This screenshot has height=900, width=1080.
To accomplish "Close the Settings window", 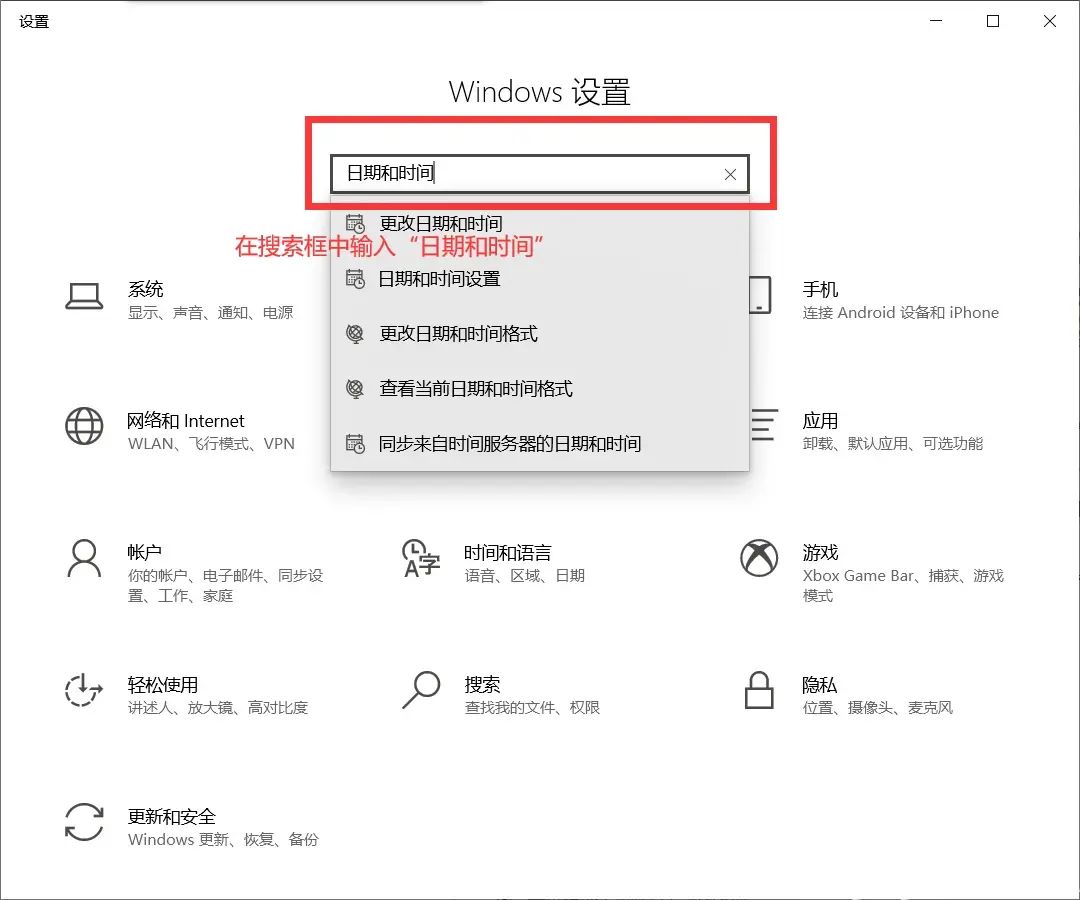I will point(1050,21).
